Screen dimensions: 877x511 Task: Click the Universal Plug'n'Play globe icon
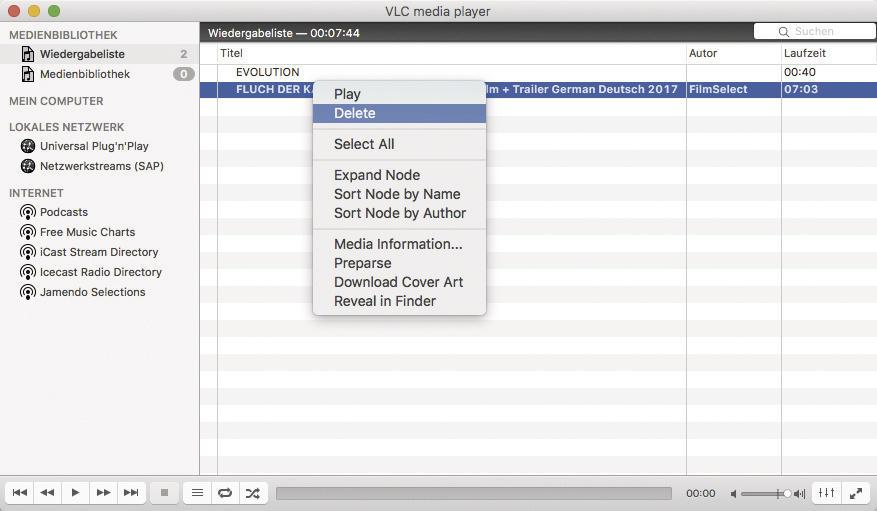coord(27,146)
